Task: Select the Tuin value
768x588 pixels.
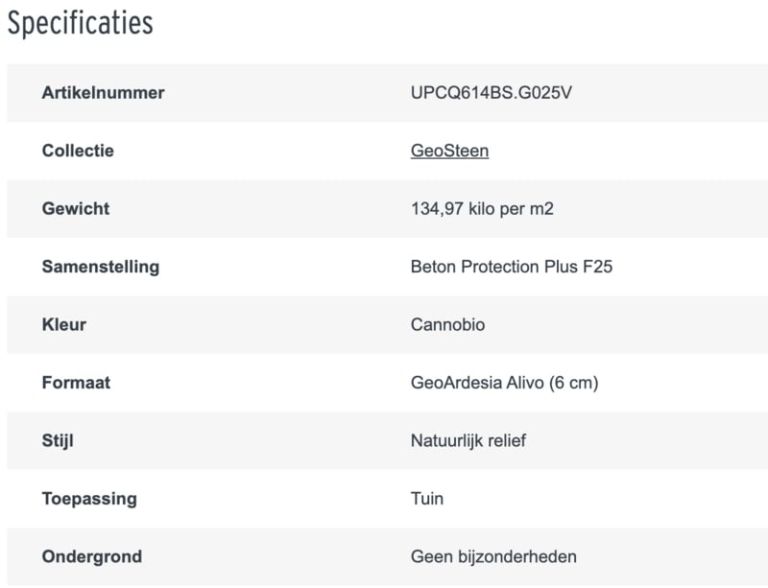Action: [x=427, y=498]
